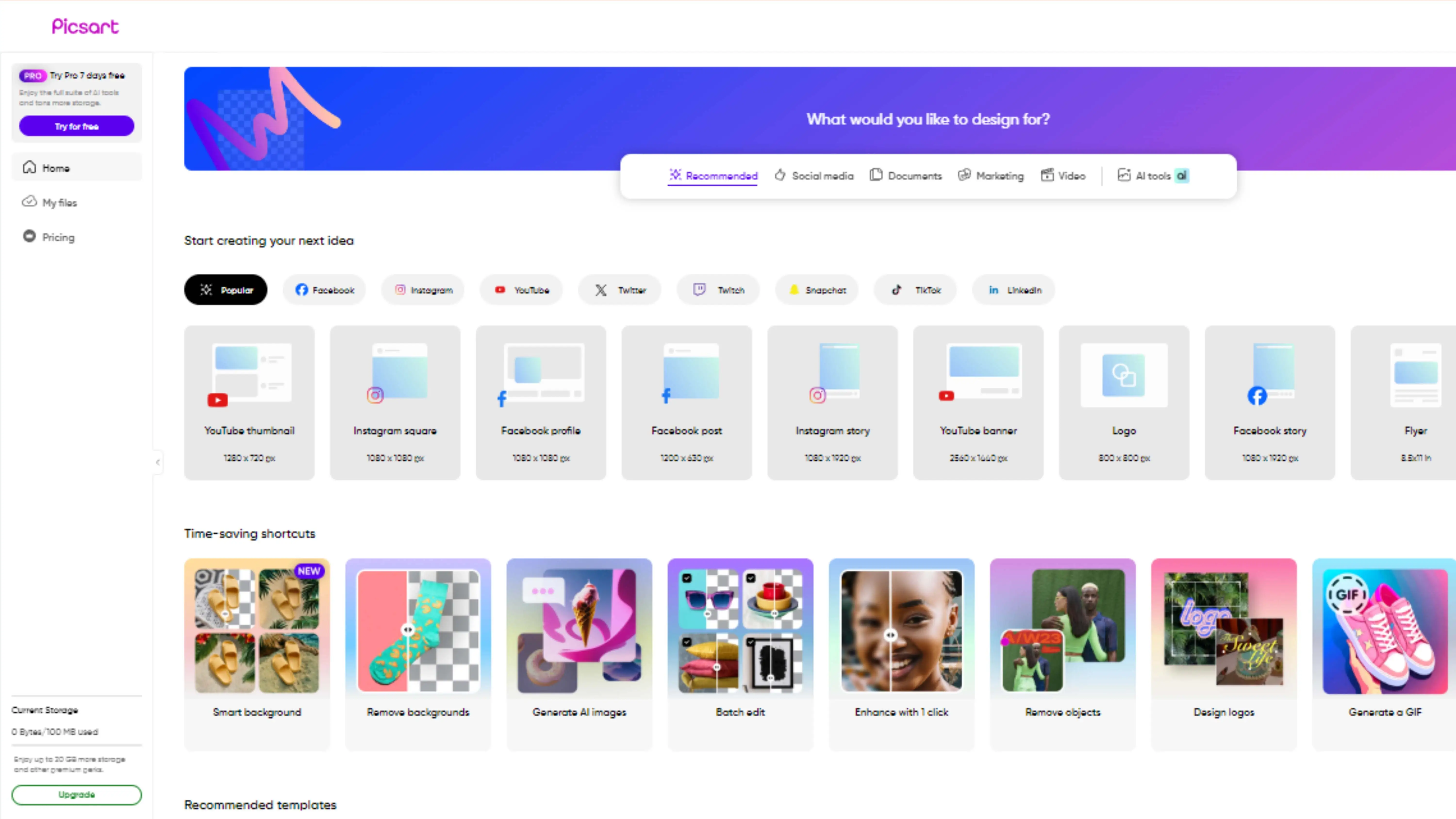
Task: Collapse the sidebar with the arrow handle
Action: (x=158, y=462)
